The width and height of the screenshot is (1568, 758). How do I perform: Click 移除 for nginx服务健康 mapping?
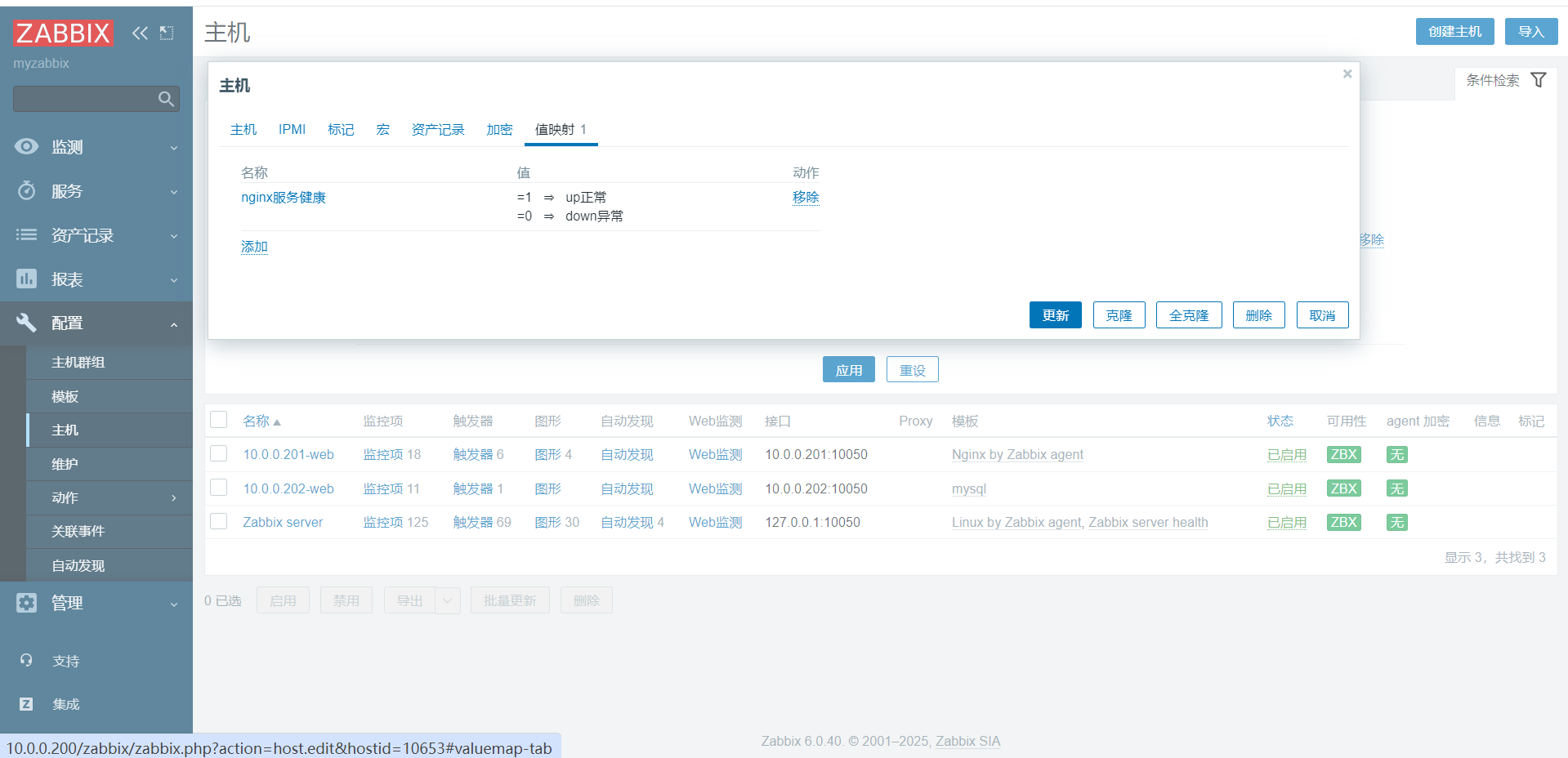pos(806,198)
